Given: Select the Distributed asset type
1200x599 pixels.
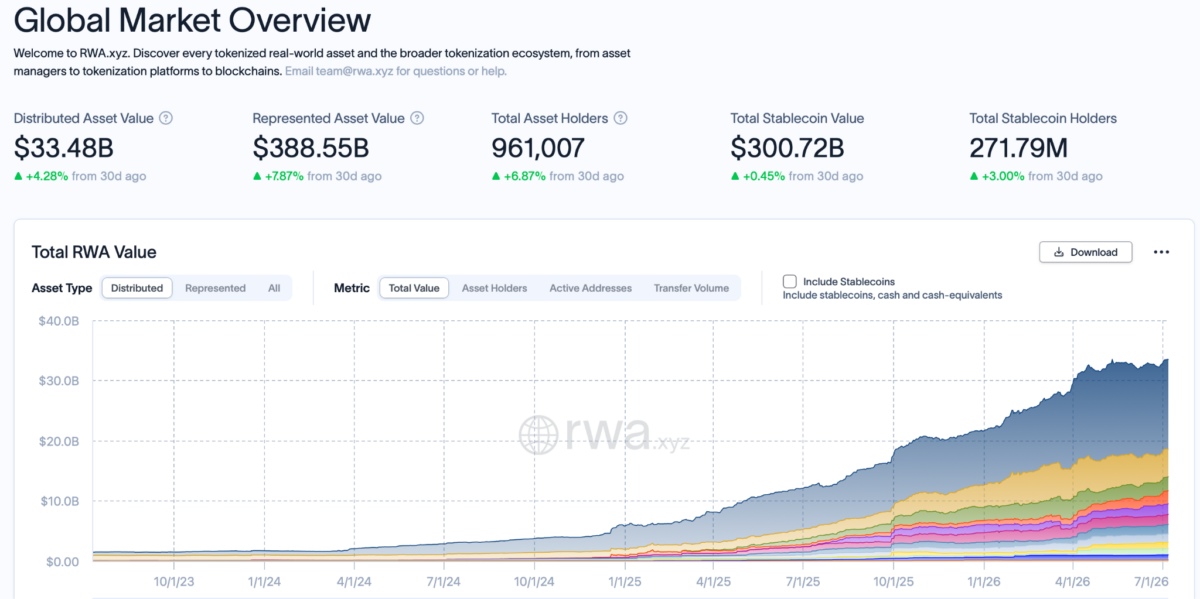Looking at the screenshot, I should 137,288.
